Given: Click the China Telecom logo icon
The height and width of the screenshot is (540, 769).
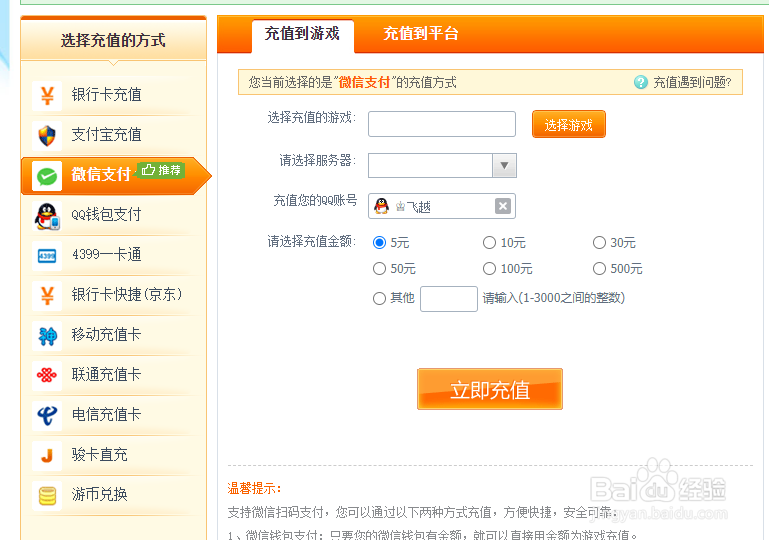Looking at the screenshot, I should tap(47, 416).
